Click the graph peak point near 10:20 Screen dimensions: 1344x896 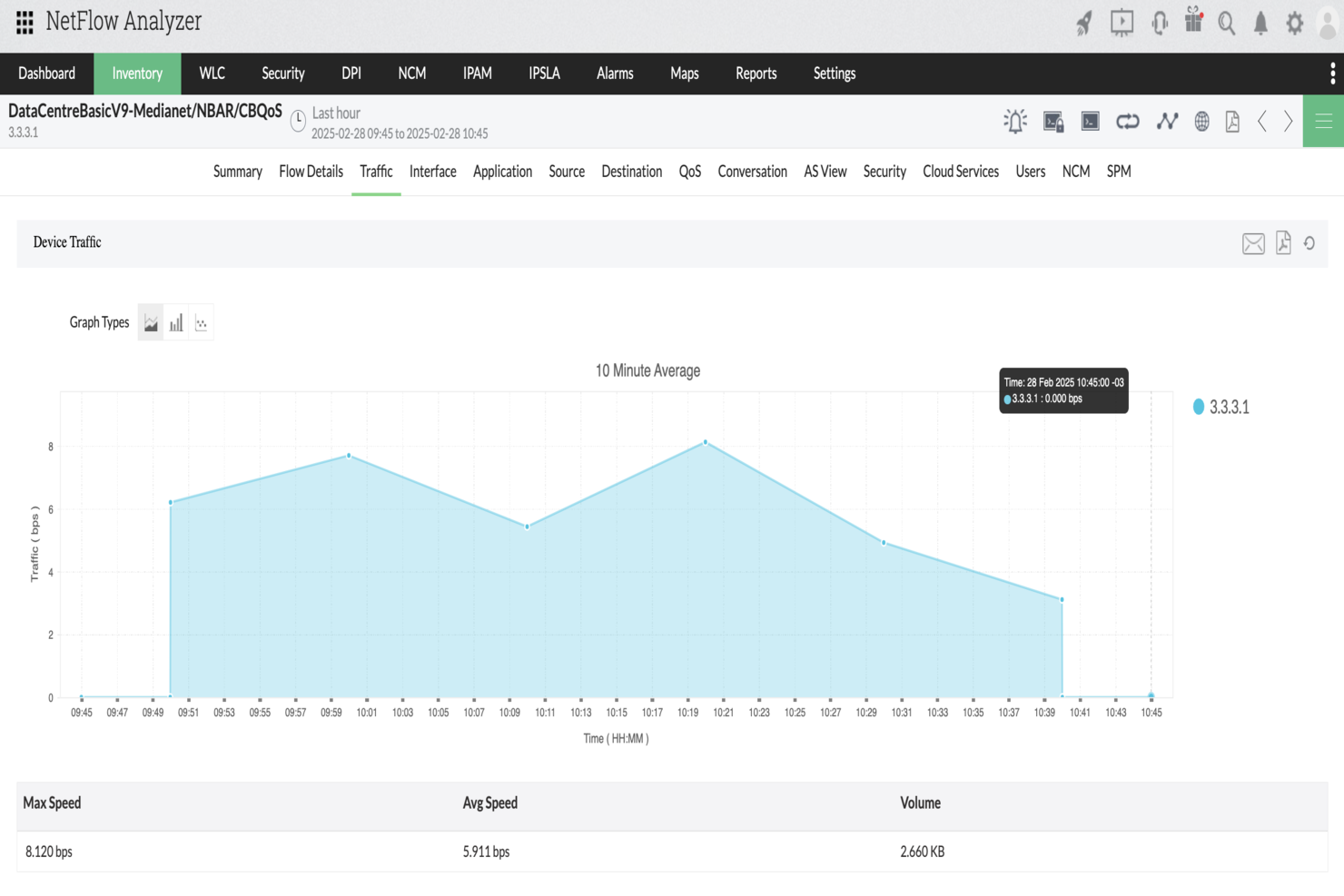[706, 442]
